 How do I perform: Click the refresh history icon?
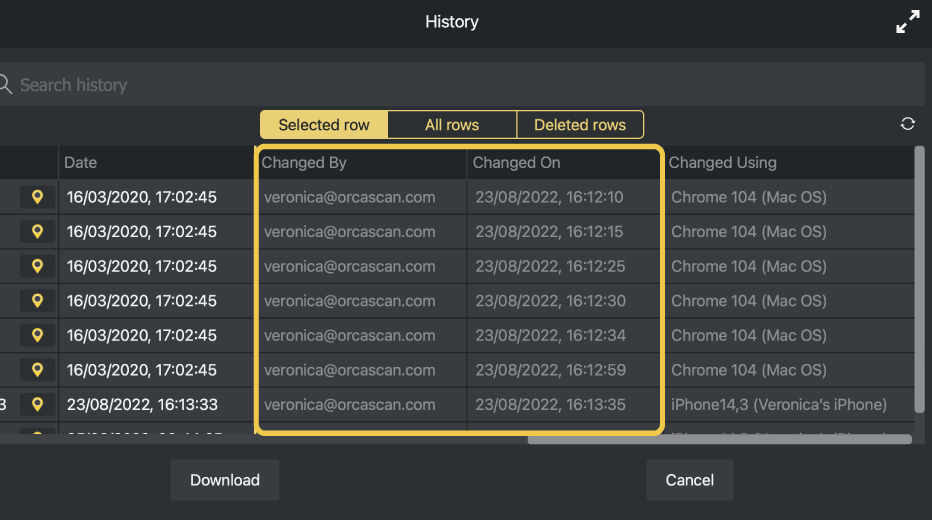907,124
